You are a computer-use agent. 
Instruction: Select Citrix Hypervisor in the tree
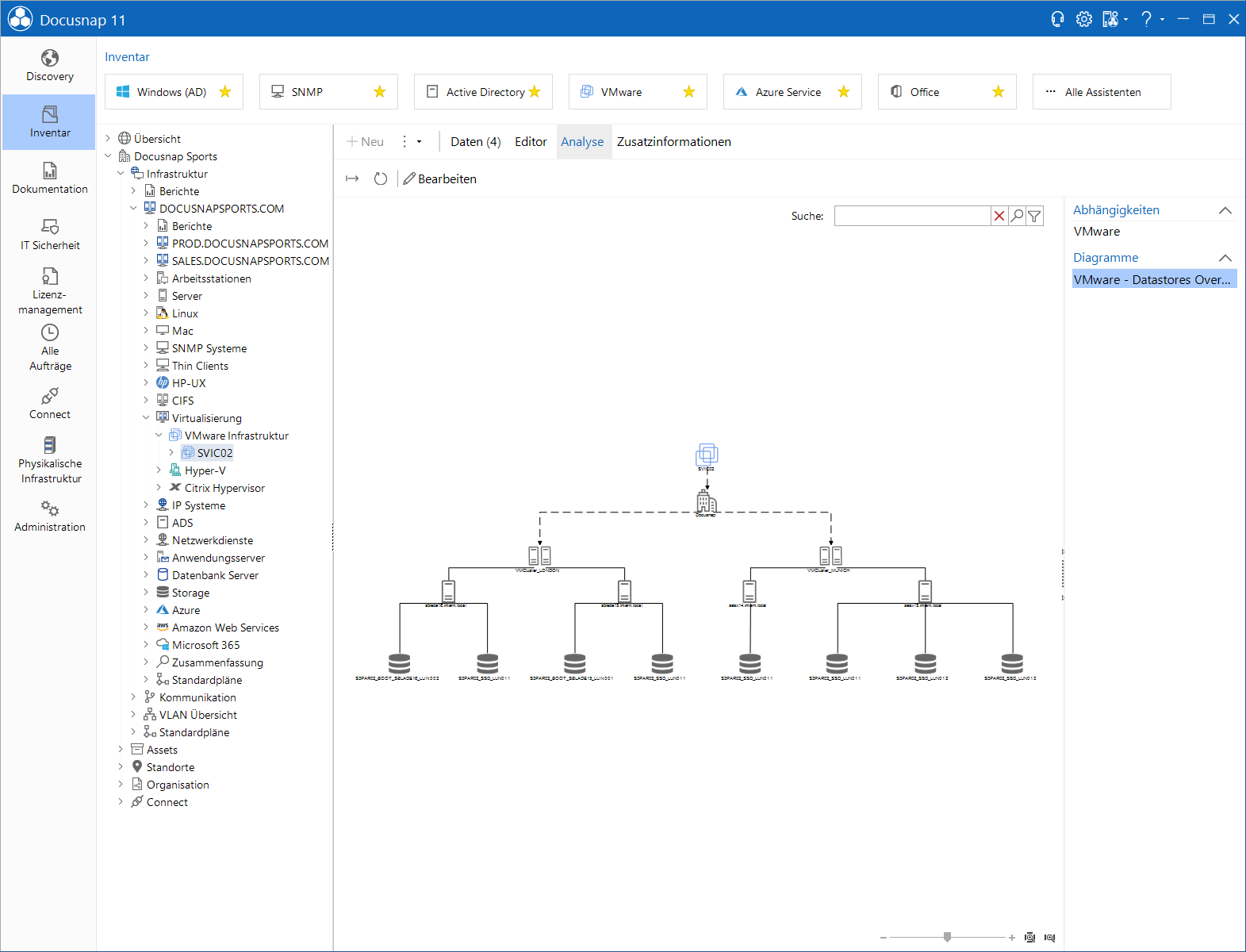click(224, 488)
